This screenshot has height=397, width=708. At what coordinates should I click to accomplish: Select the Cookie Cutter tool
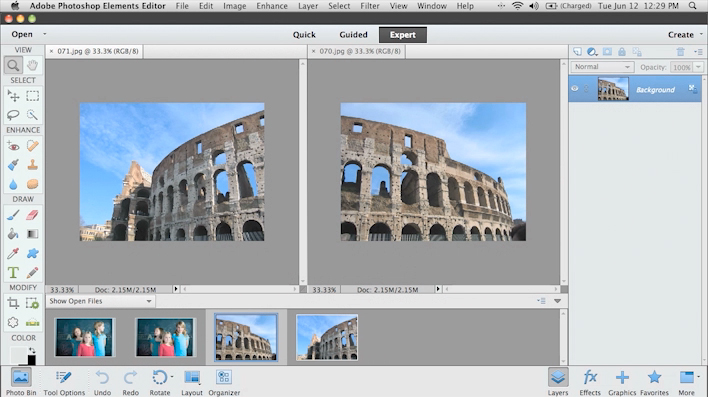(13, 322)
